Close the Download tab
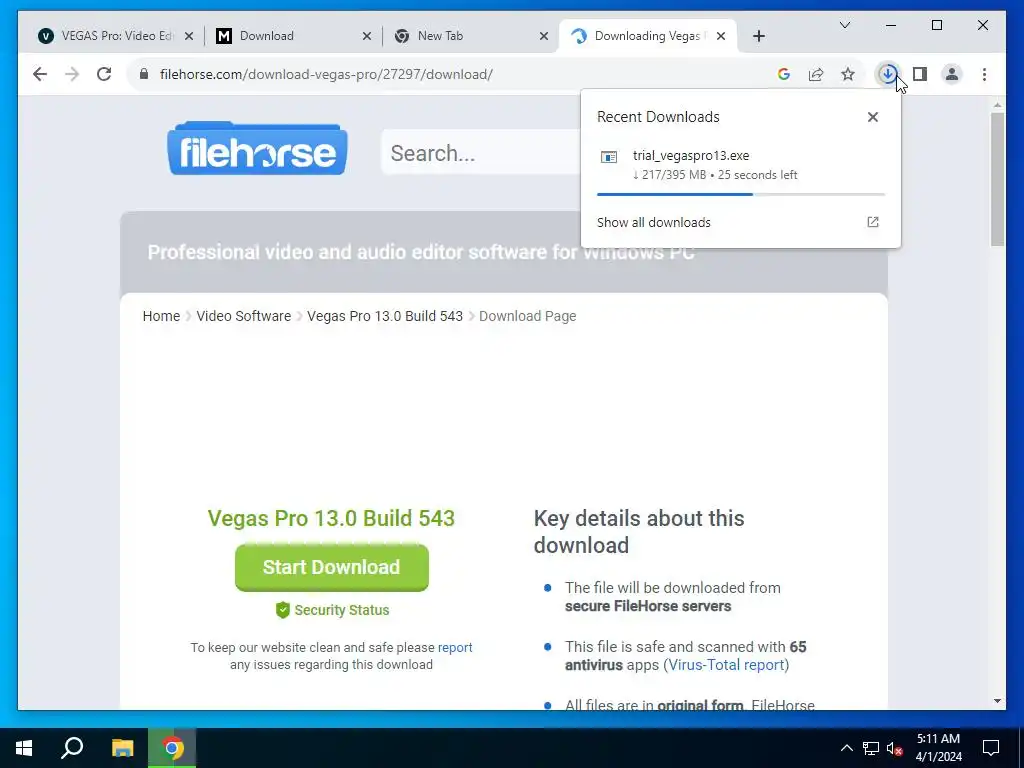1024x768 pixels. click(366, 36)
